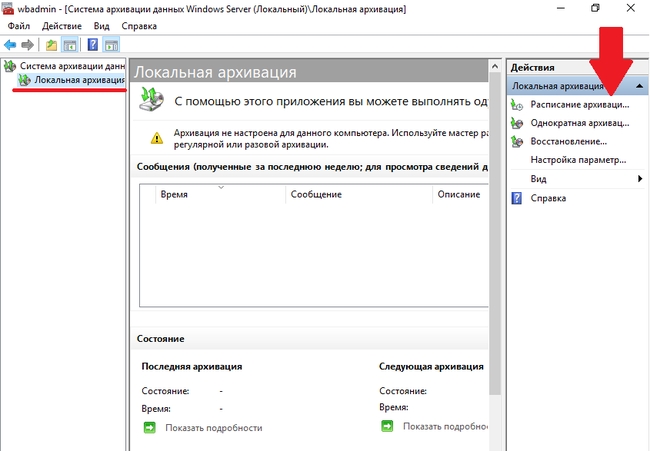The height and width of the screenshot is (451, 650).
Task: Click the wbadmin app icon in title bar
Action: pos(7,8)
